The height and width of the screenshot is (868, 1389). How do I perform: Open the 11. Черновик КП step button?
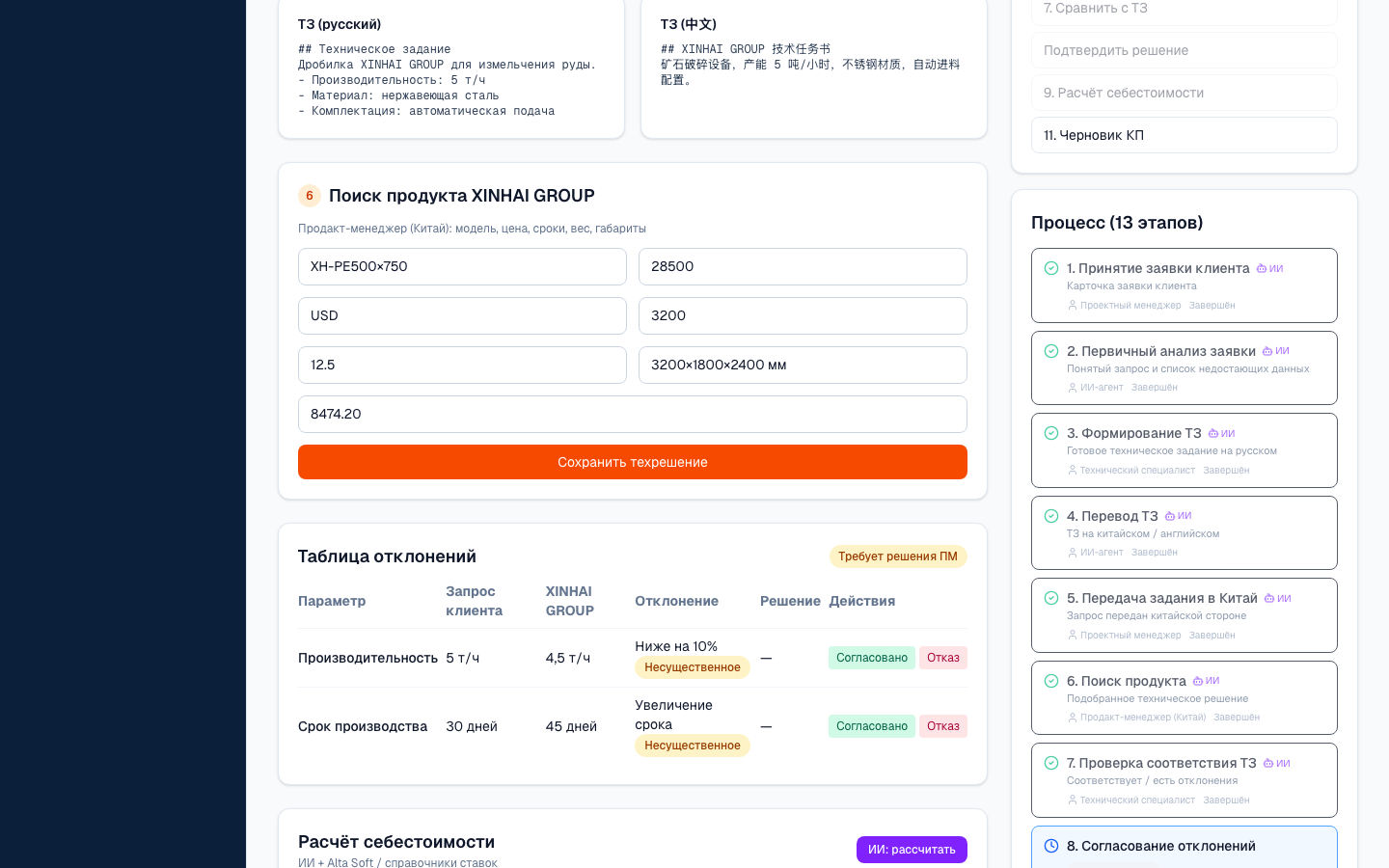(1185, 135)
